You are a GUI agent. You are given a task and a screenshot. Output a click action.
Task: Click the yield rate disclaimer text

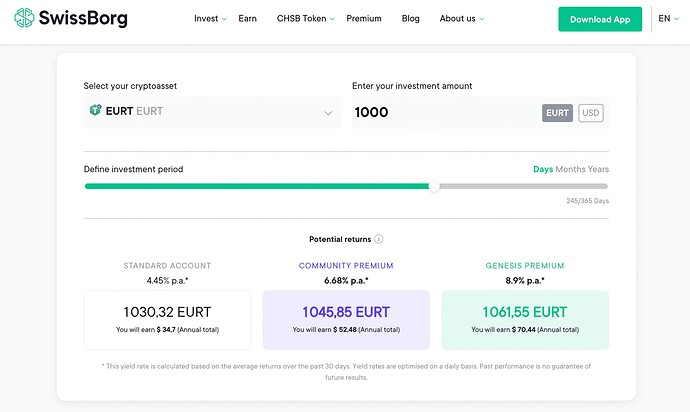tap(346, 372)
